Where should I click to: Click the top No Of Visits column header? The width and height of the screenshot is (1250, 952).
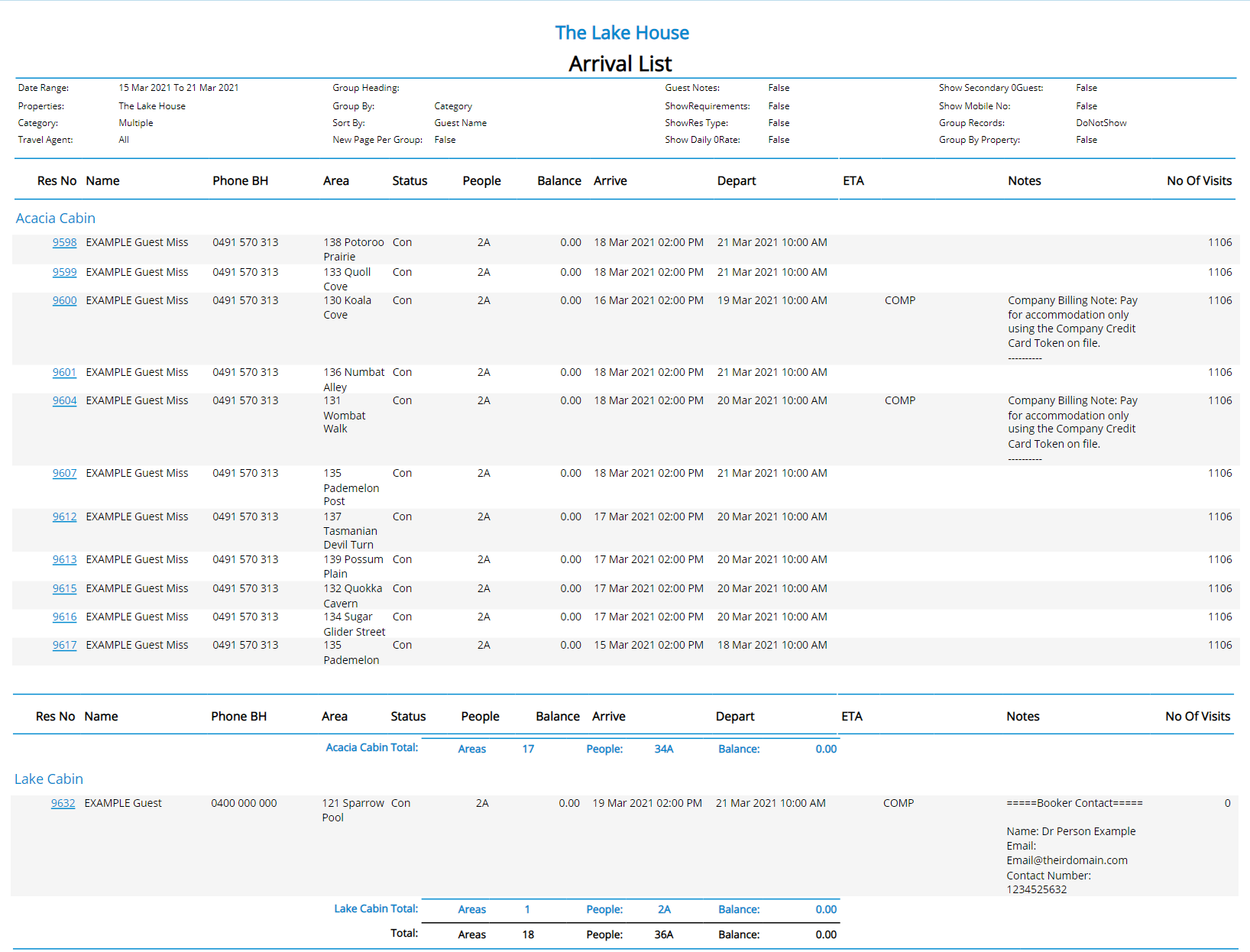coord(1199,181)
